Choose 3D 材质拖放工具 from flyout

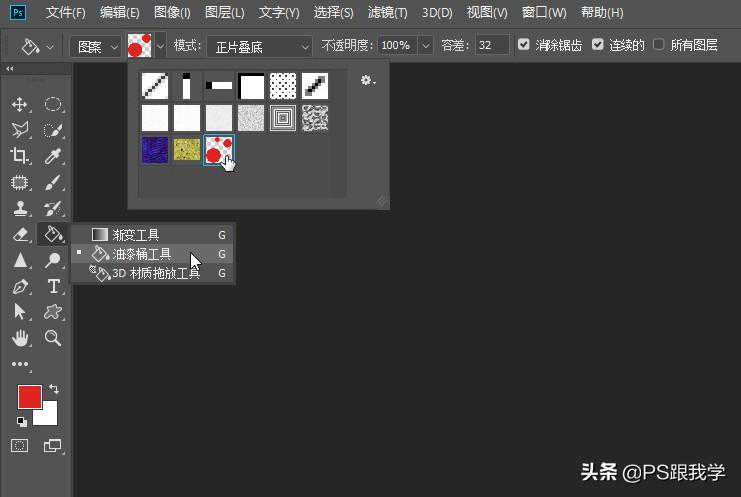coord(155,273)
